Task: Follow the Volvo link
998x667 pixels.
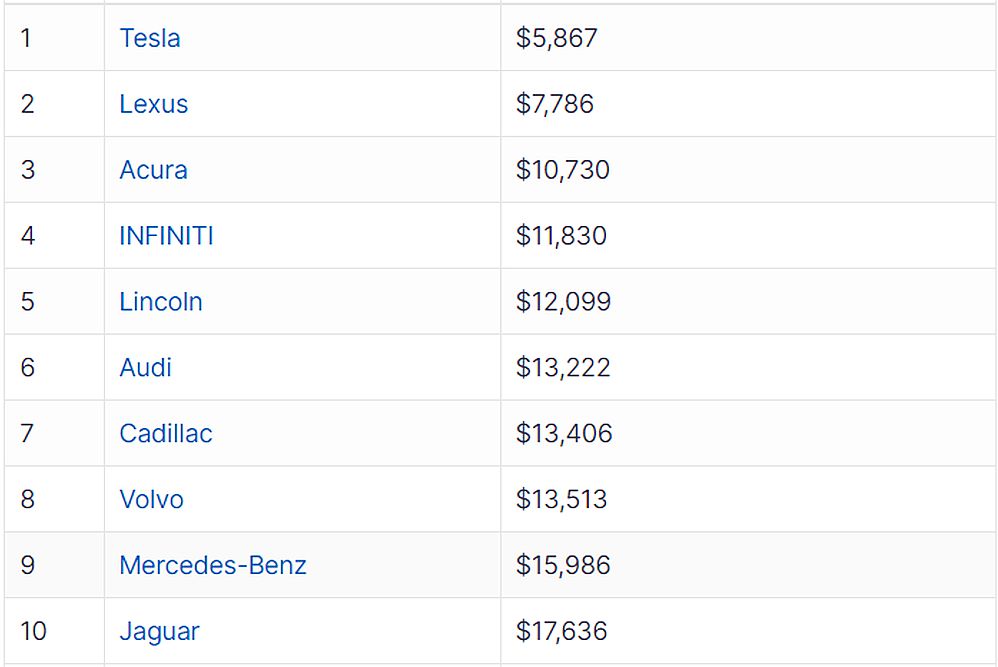Action: pos(151,499)
